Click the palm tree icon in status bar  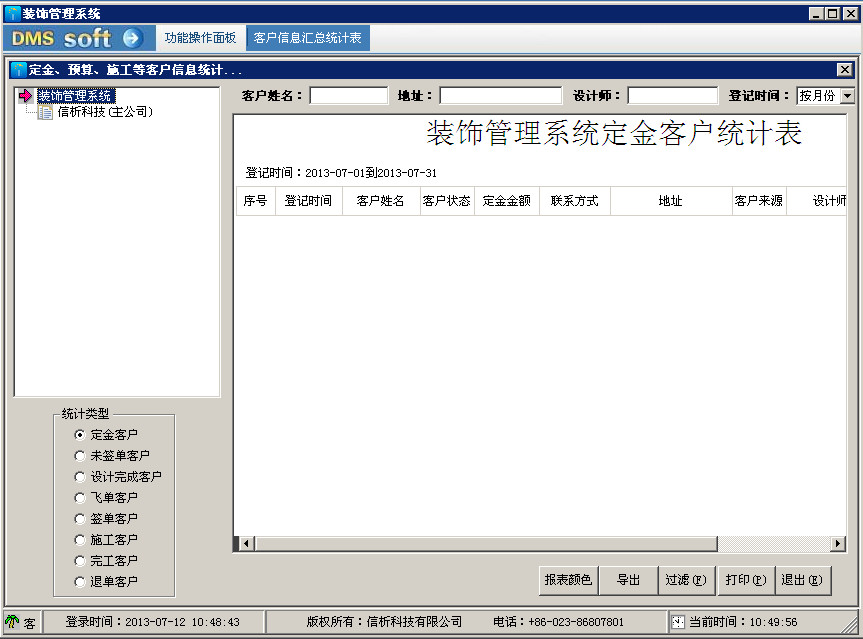(12, 622)
